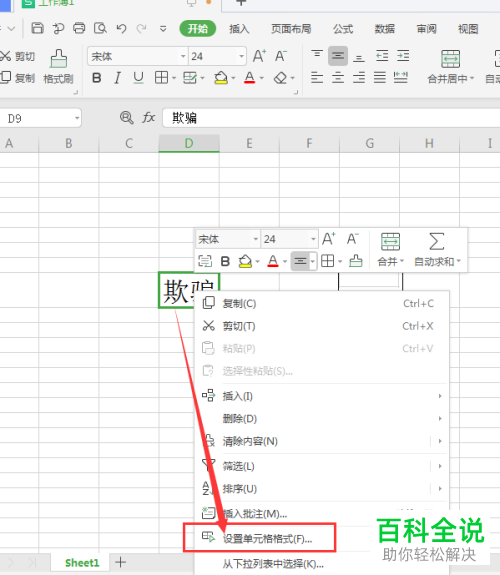The height and width of the screenshot is (575, 500).
Task: Expand the ribbon font color dropdown arrow
Action: pyautogui.click(x=262, y=78)
